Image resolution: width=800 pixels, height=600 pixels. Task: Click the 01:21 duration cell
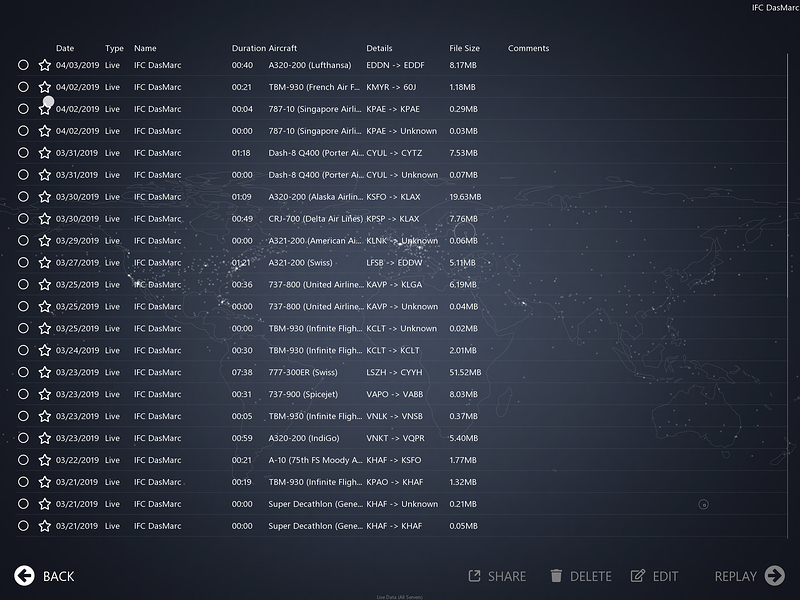click(x=241, y=263)
